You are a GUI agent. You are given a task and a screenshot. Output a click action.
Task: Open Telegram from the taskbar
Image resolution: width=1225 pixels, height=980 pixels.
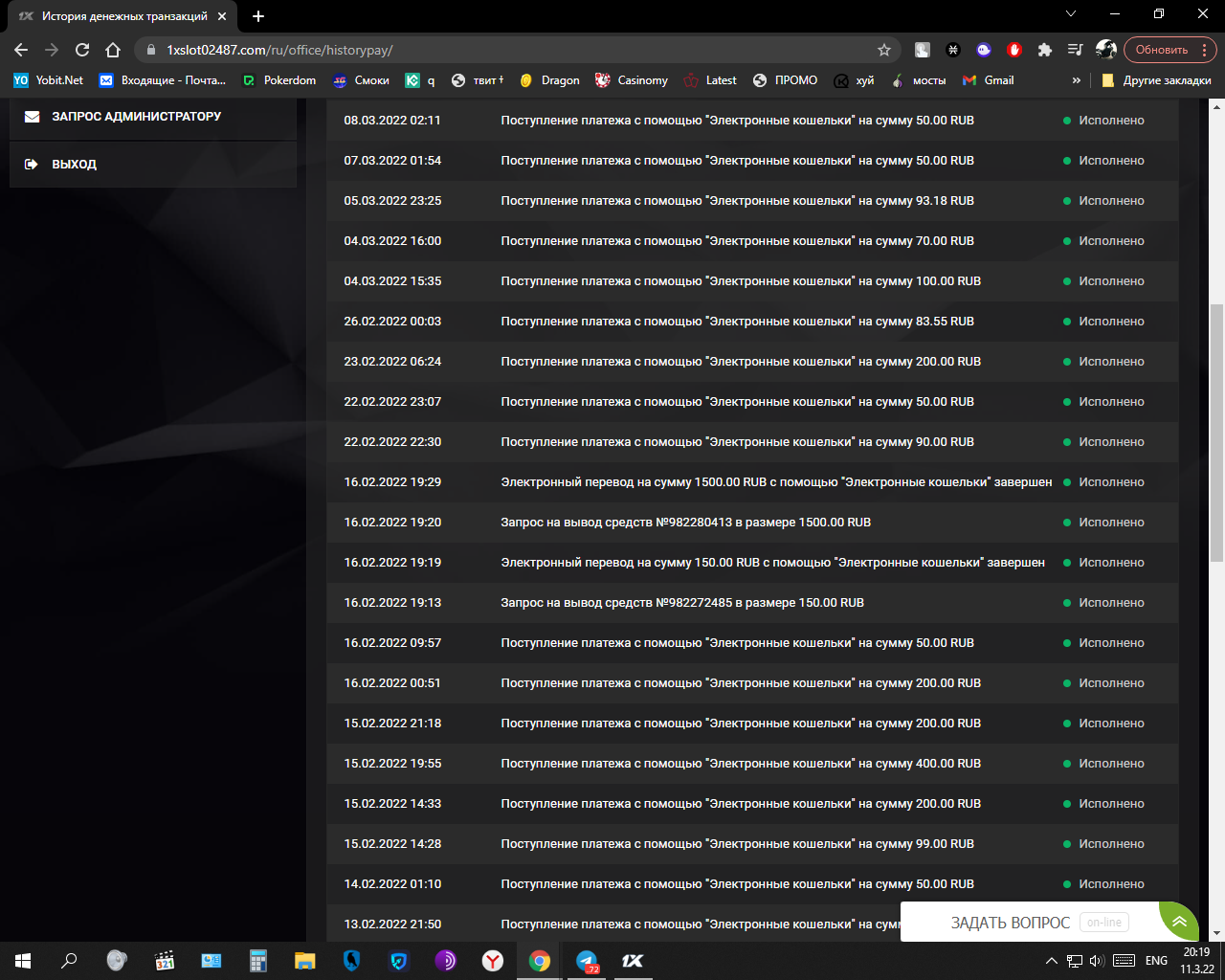tap(587, 961)
